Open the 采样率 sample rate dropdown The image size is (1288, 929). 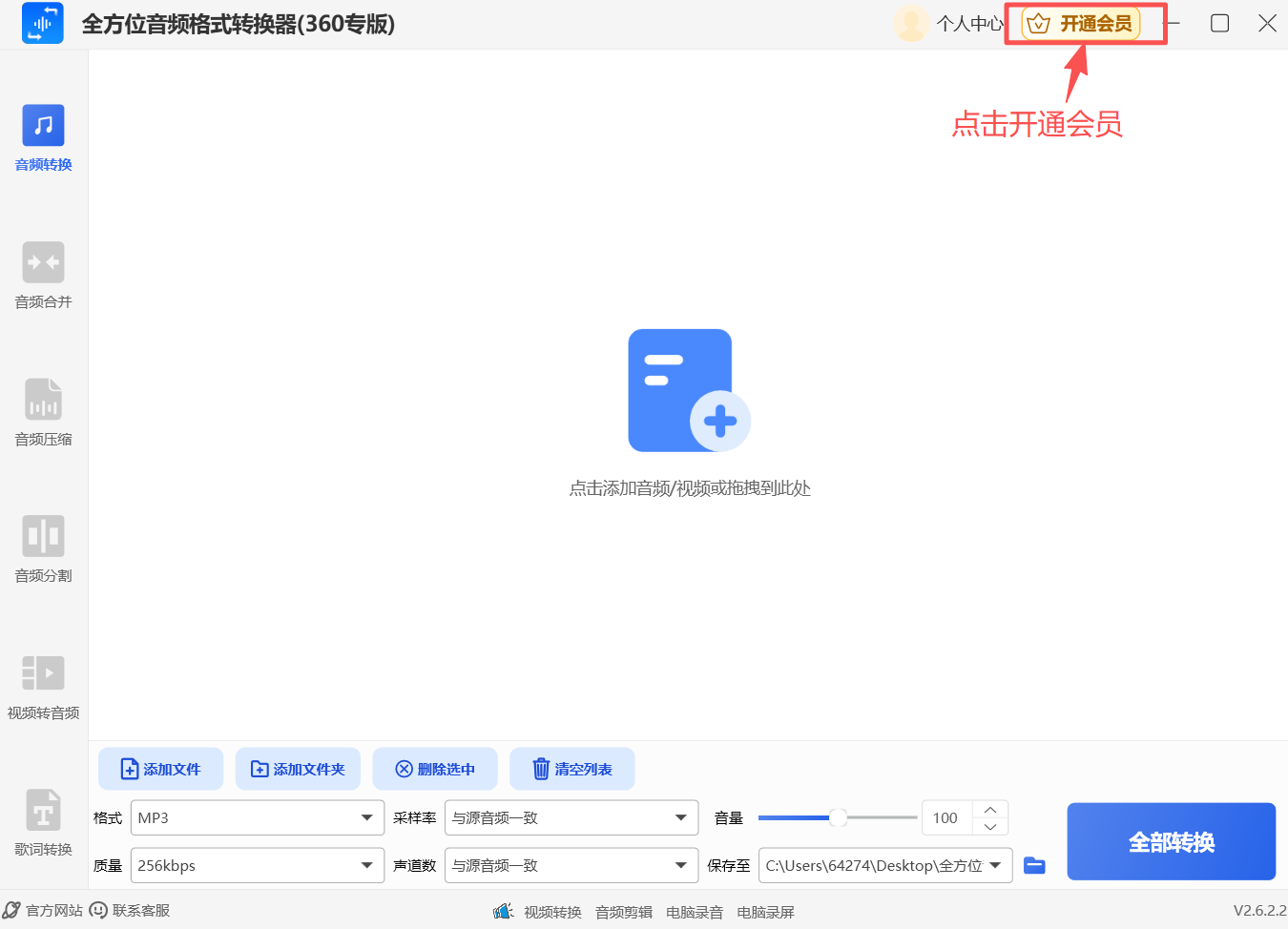pos(571,817)
